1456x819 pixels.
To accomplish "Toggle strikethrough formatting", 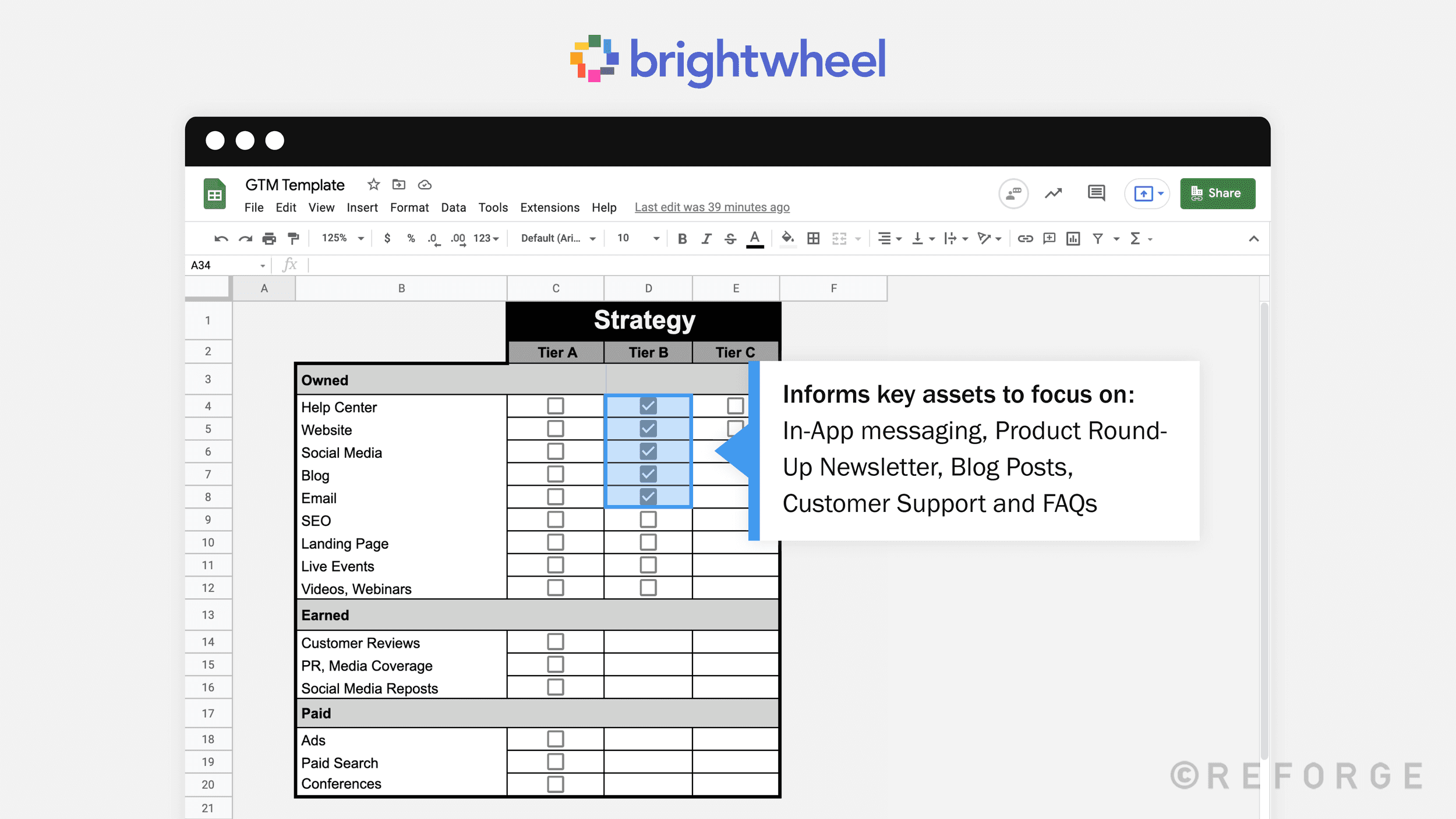I will point(730,238).
